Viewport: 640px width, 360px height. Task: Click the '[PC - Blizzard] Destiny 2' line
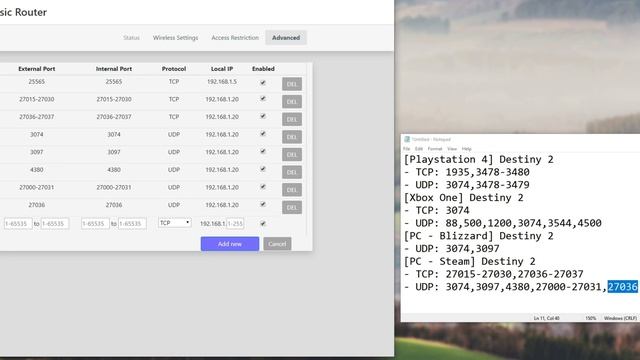click(478, 236)
